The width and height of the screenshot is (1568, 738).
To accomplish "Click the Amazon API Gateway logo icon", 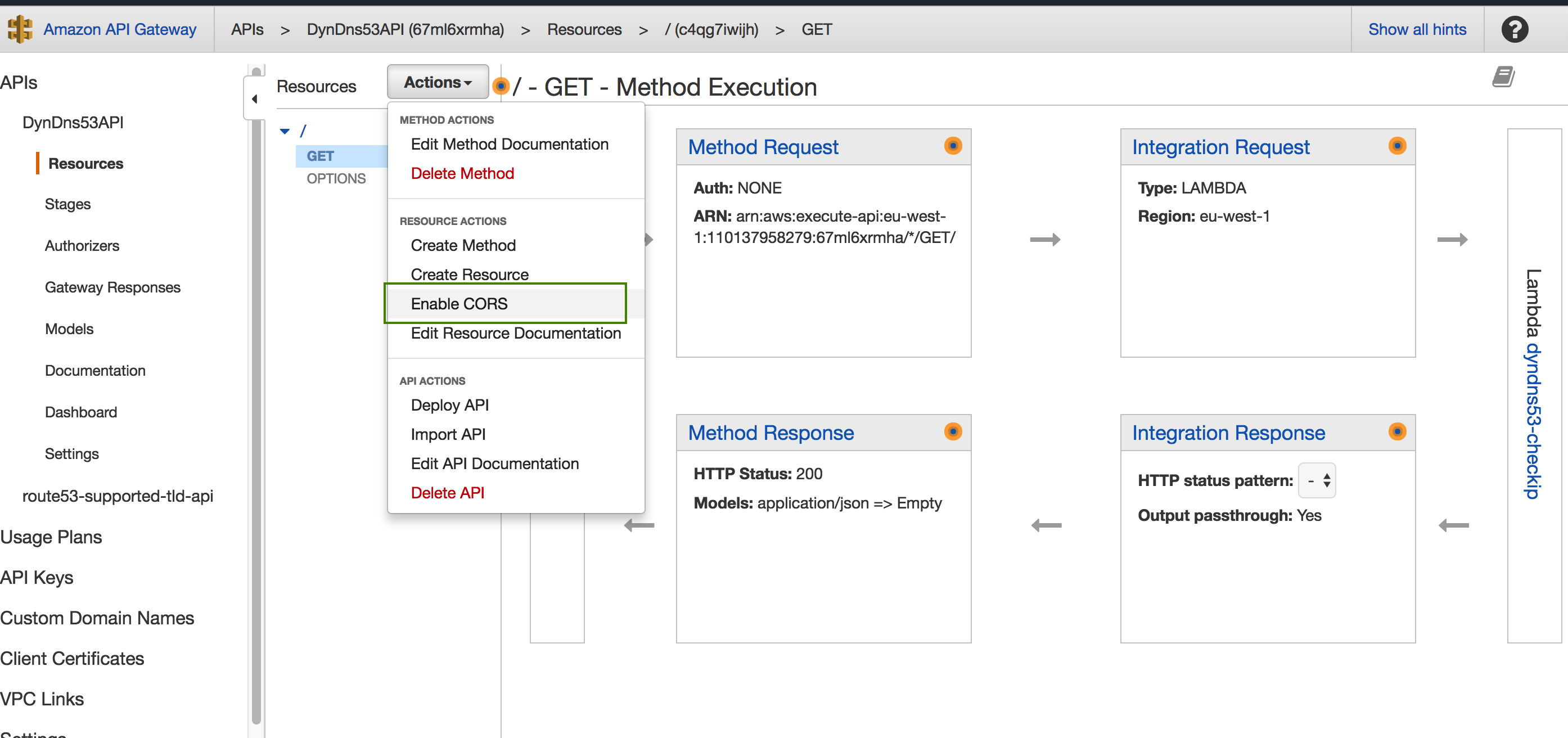I will click(20, 29).
